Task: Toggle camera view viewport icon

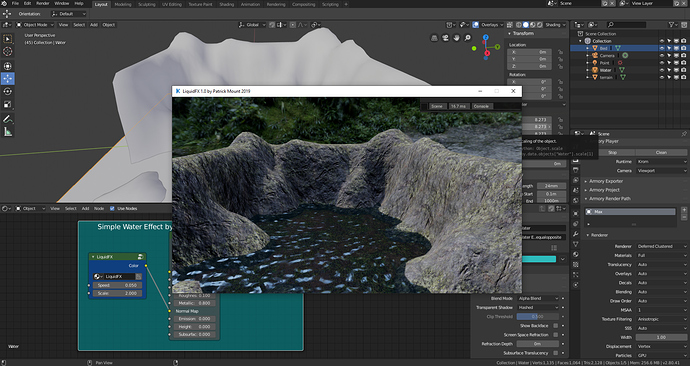Action: point(445,38)
